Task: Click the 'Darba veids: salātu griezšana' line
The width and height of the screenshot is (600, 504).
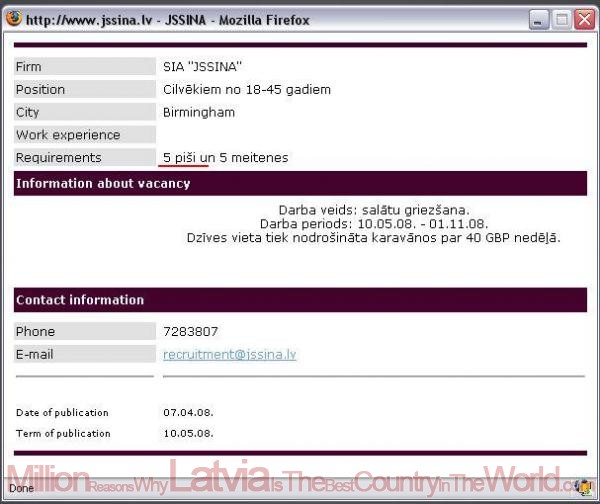Action: tap(373, 211)
